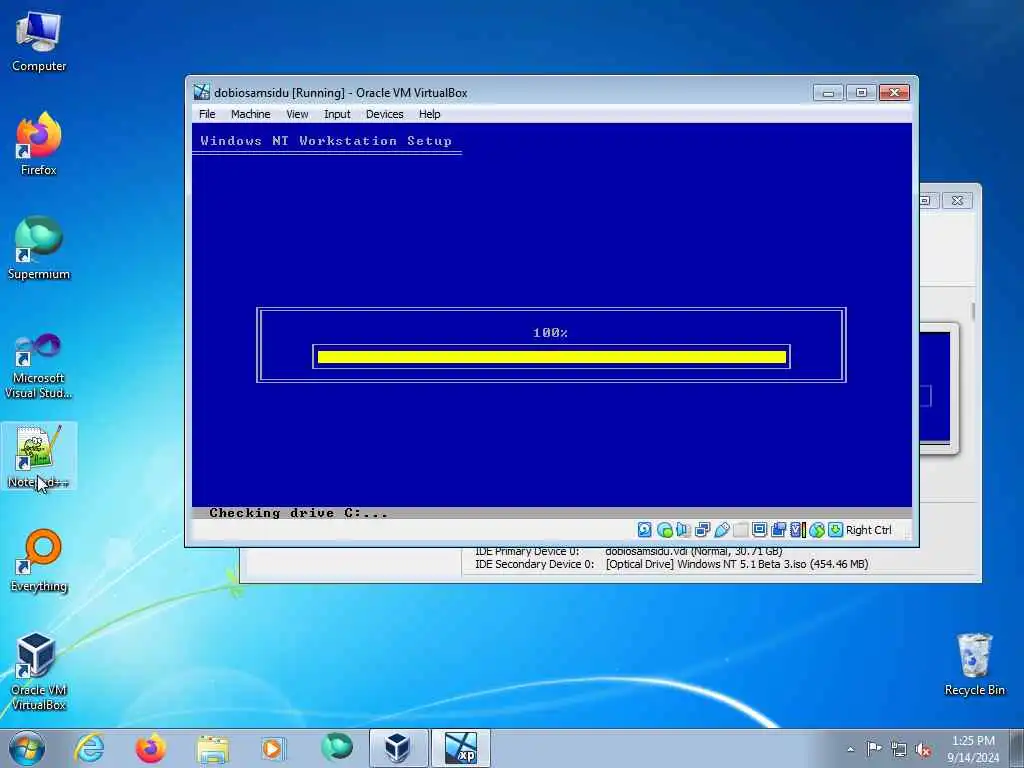Click the network adapters indicator in VirtualBox status bar
The image size is (1024, 768).
coord(703,530)
